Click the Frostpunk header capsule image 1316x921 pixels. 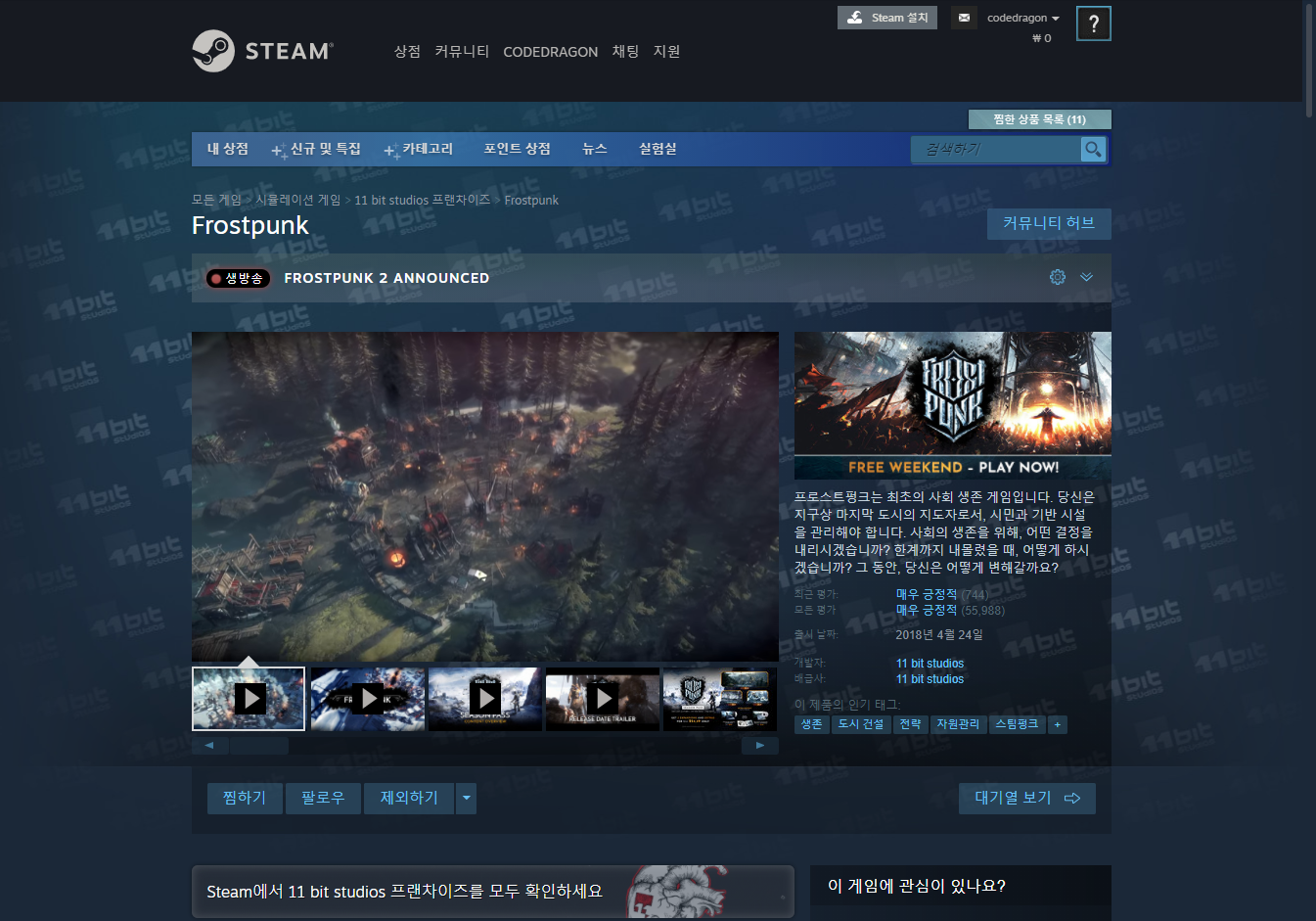pyautogui.click(x=953, y=405)
